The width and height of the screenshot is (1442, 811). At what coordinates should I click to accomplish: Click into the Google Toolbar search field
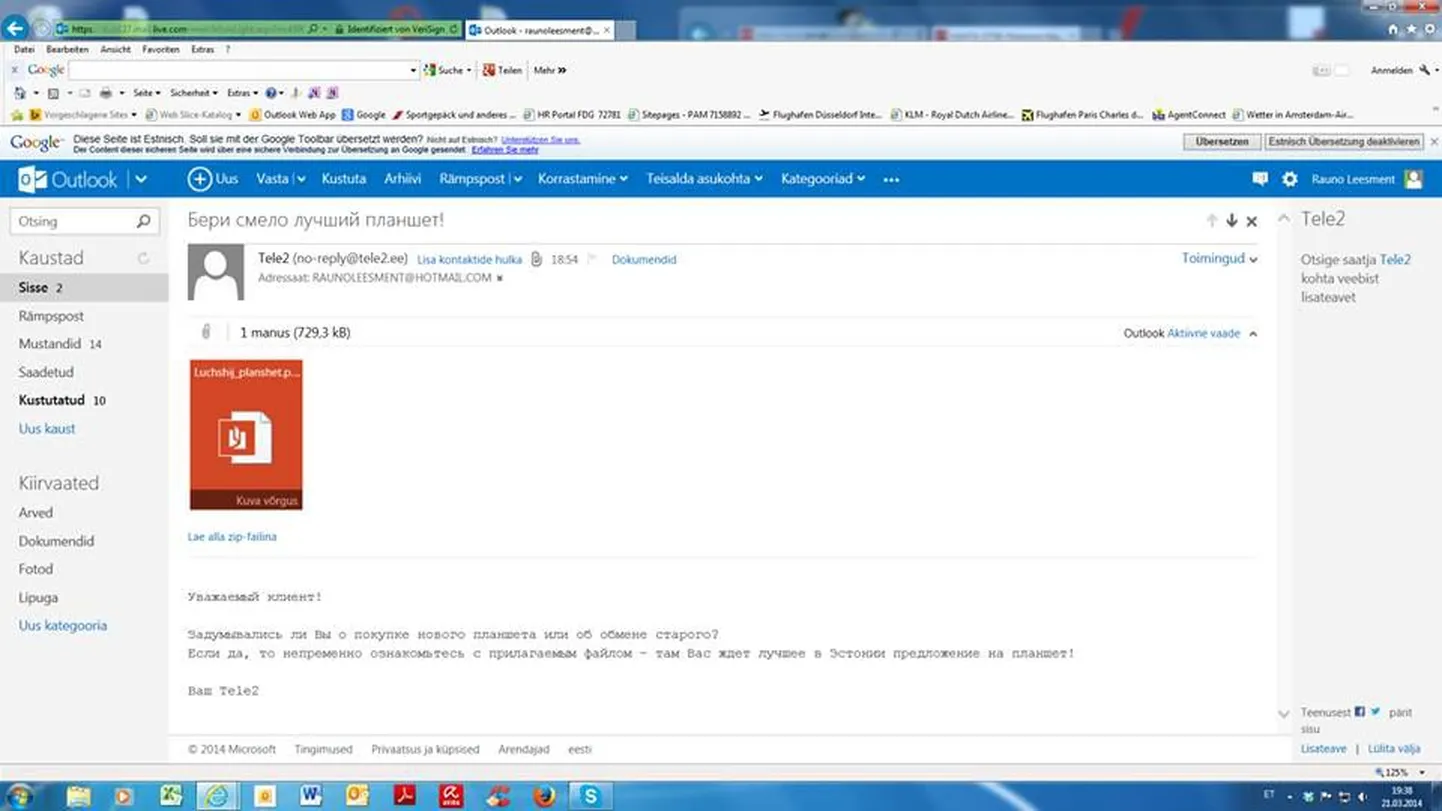pos(243,70)
